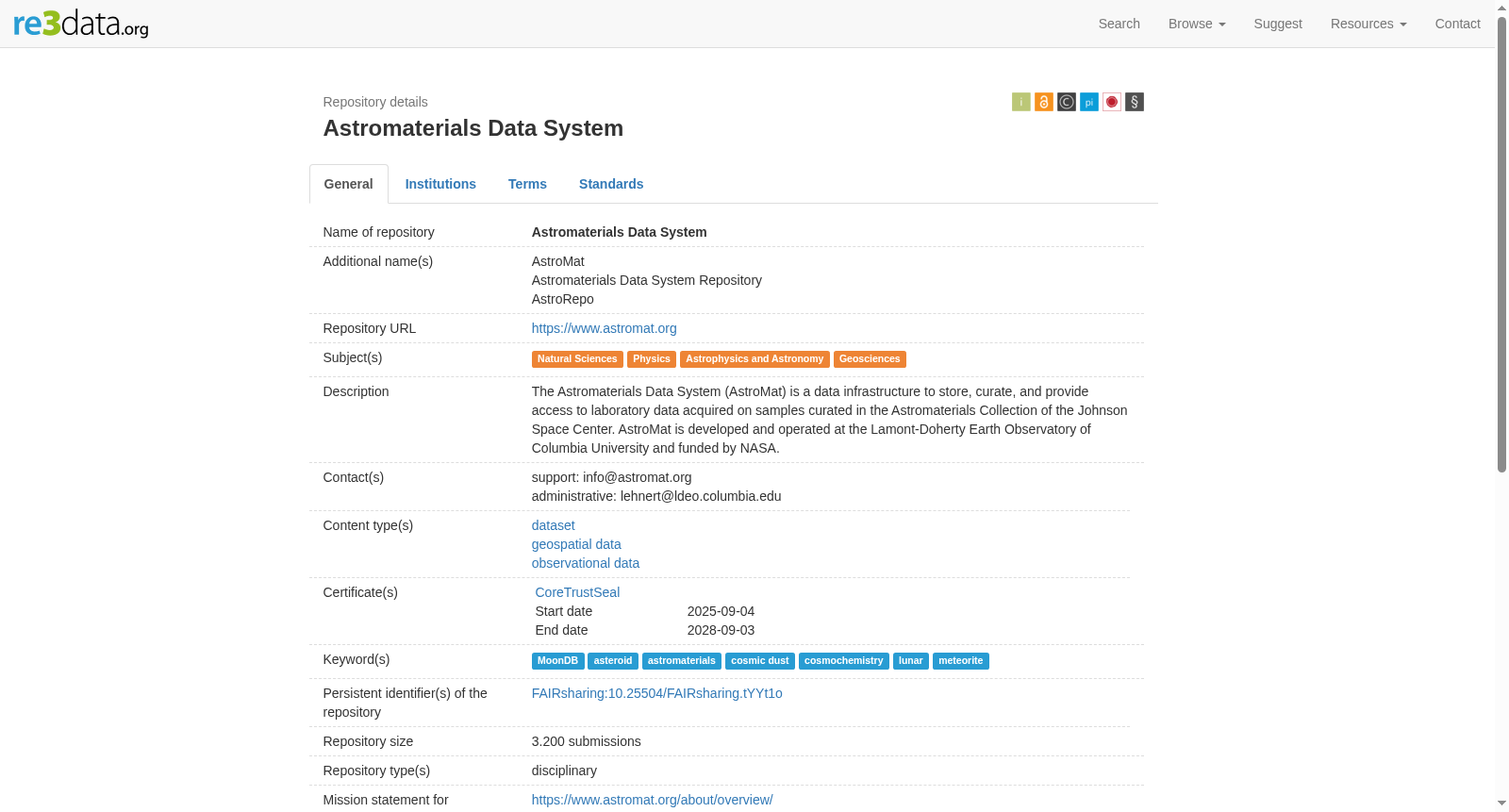Open the https://www.astromat.org repository link
The width and height of the screenshot is (1509, 812).
[605, 328]
